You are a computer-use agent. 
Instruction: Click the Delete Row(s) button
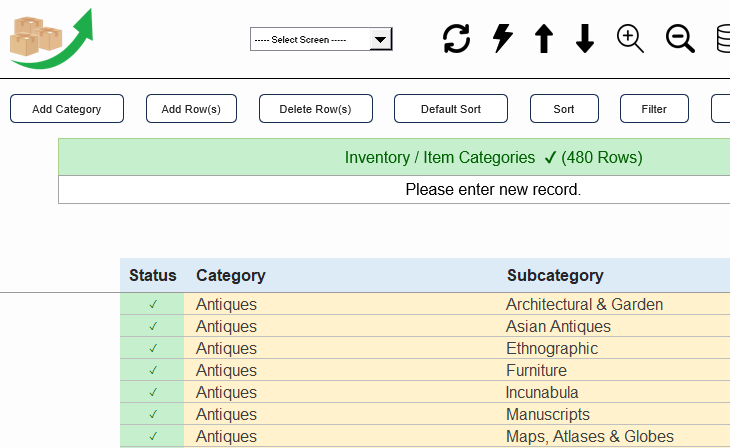[315, 109]
